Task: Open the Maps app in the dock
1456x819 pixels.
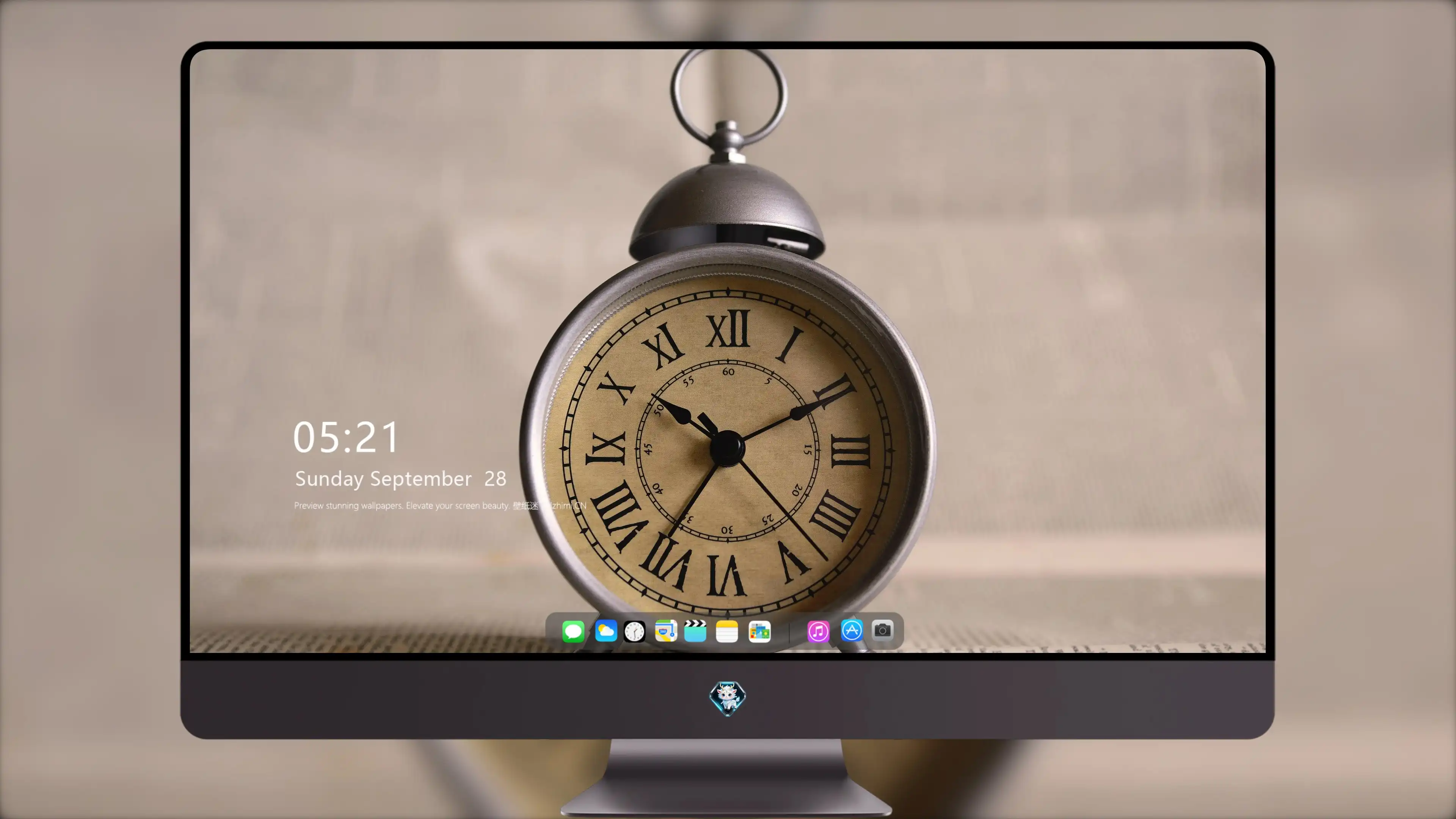Action: coord(666,631)
